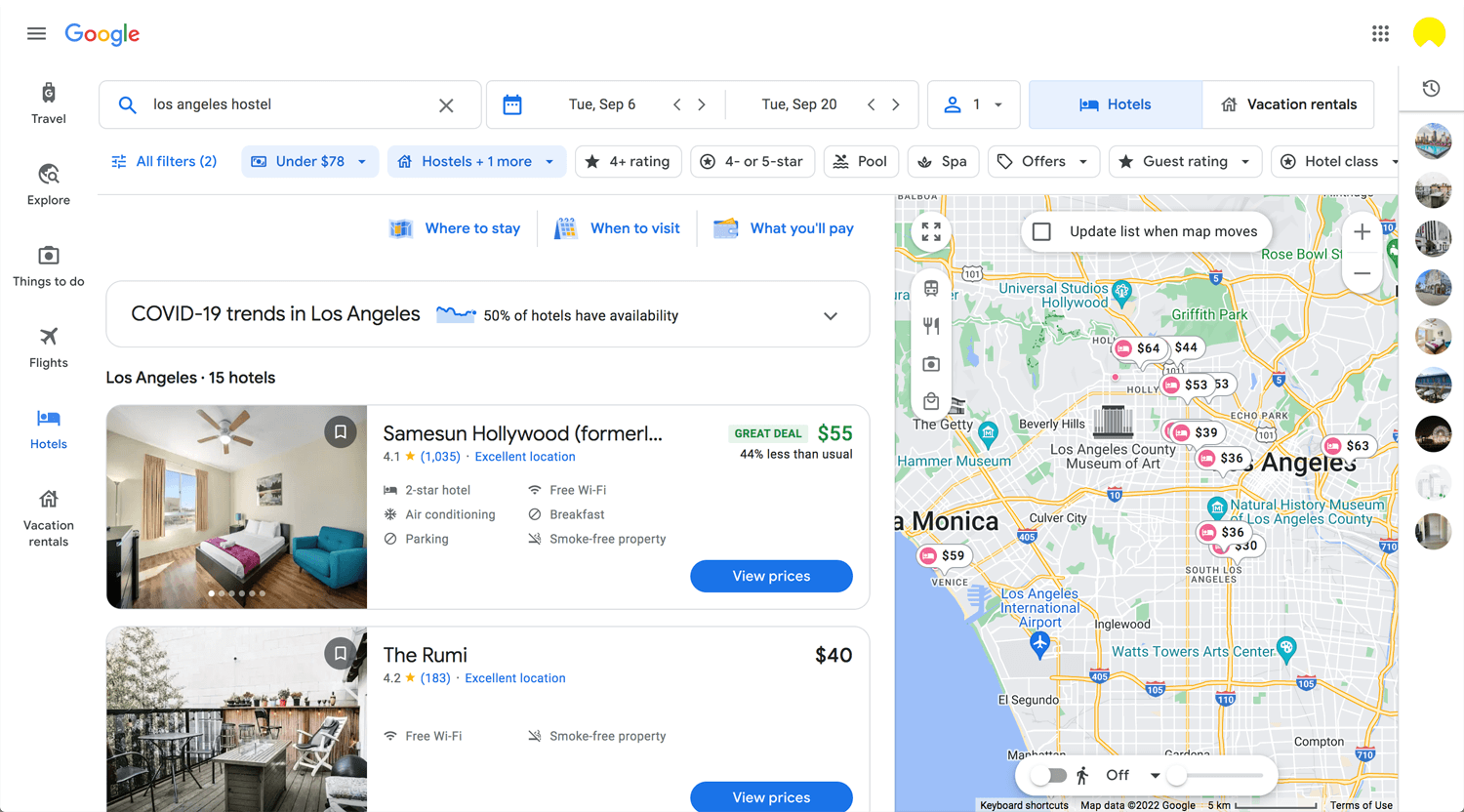Open the main hamburger menu
1464x812 pixels.
(x=36, y=34)
